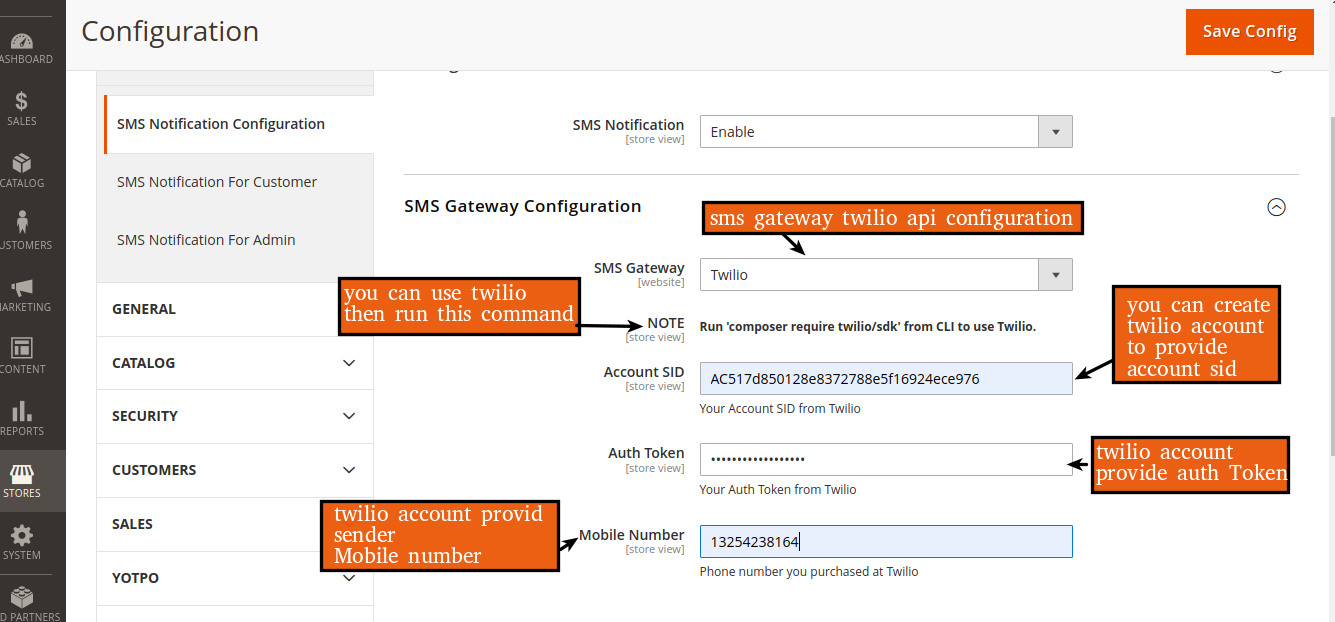Open the System gear icon

[x=22, y=537]
